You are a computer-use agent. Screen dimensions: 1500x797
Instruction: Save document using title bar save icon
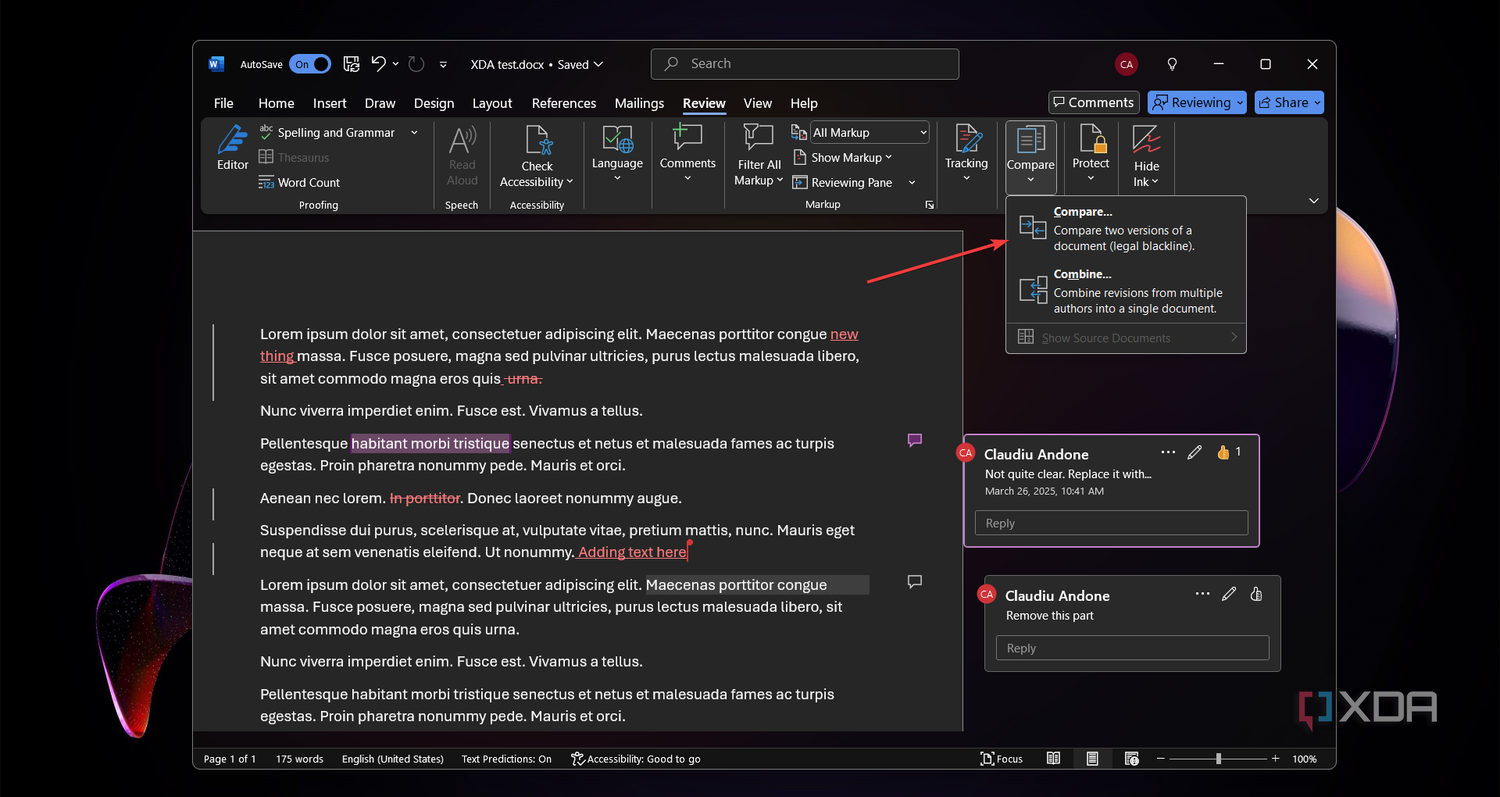[351, 64]
